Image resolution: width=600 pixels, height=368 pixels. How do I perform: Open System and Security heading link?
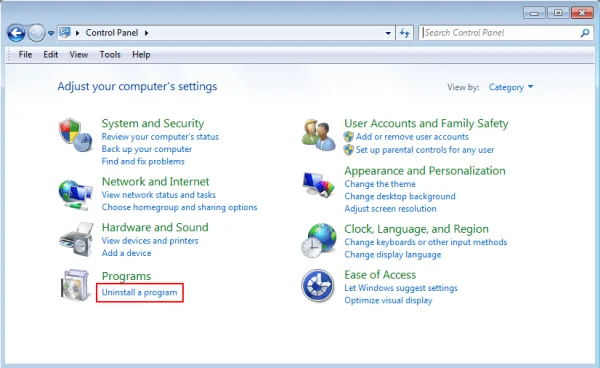tap(153, 124)
